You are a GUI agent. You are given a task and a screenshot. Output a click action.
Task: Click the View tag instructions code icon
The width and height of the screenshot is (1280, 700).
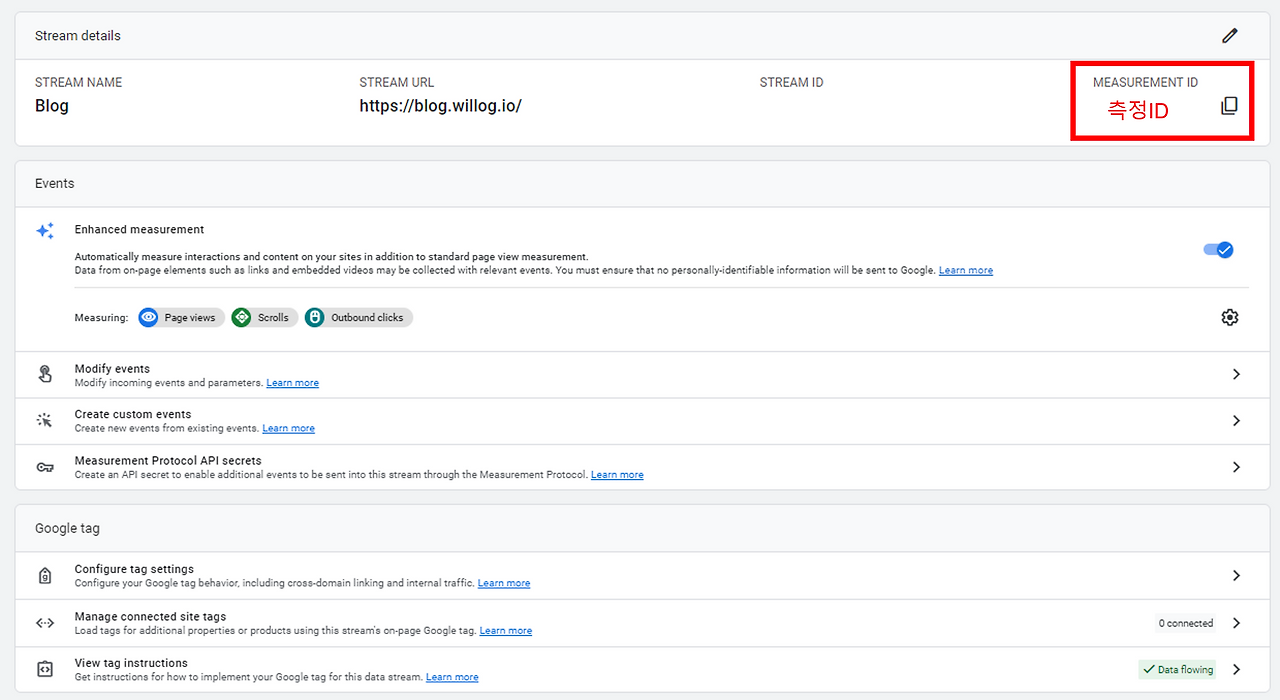(45, 669)
